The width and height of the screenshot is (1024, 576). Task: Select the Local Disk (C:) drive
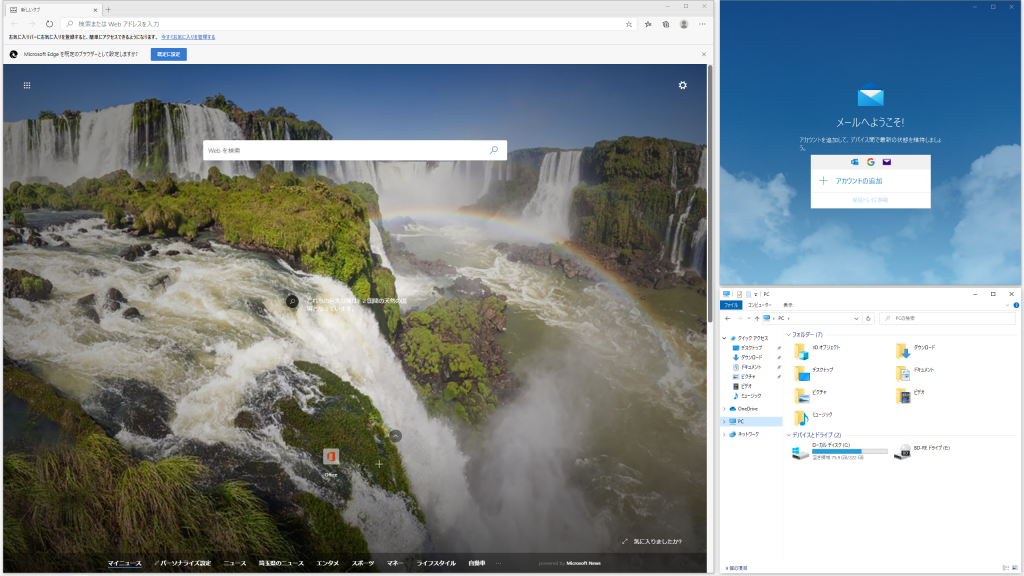coord(839,451)
